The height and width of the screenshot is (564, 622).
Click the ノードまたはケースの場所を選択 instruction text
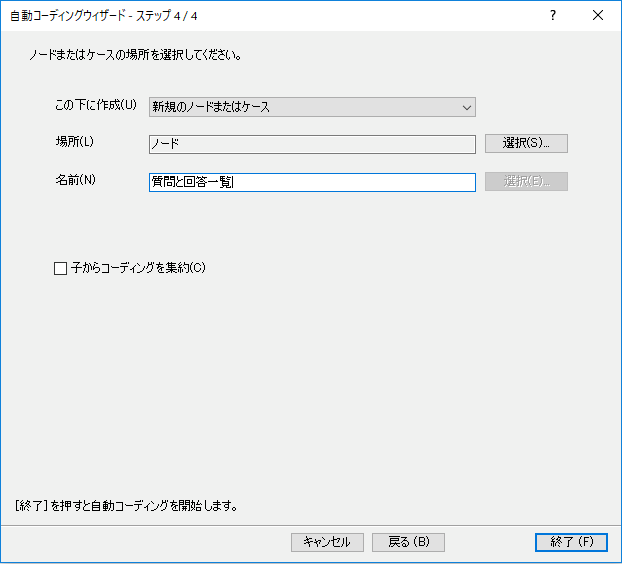point(135,55)
